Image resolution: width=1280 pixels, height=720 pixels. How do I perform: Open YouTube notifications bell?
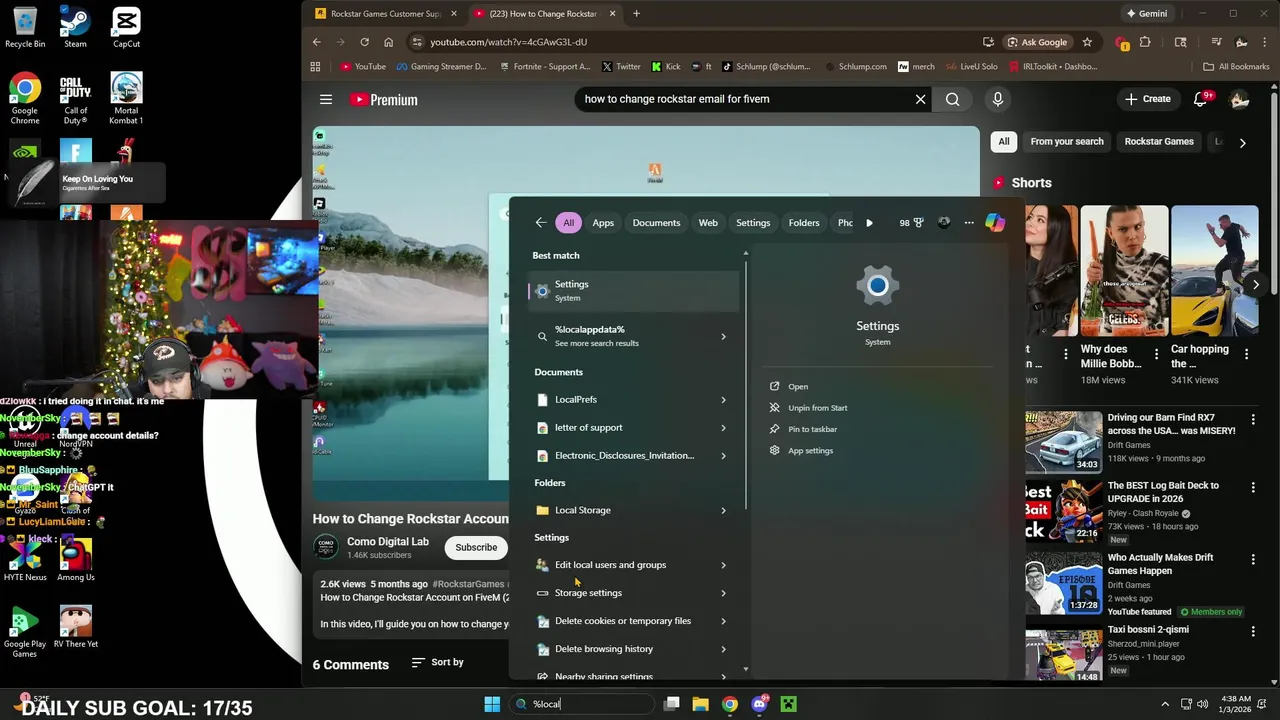[1201, 99]
